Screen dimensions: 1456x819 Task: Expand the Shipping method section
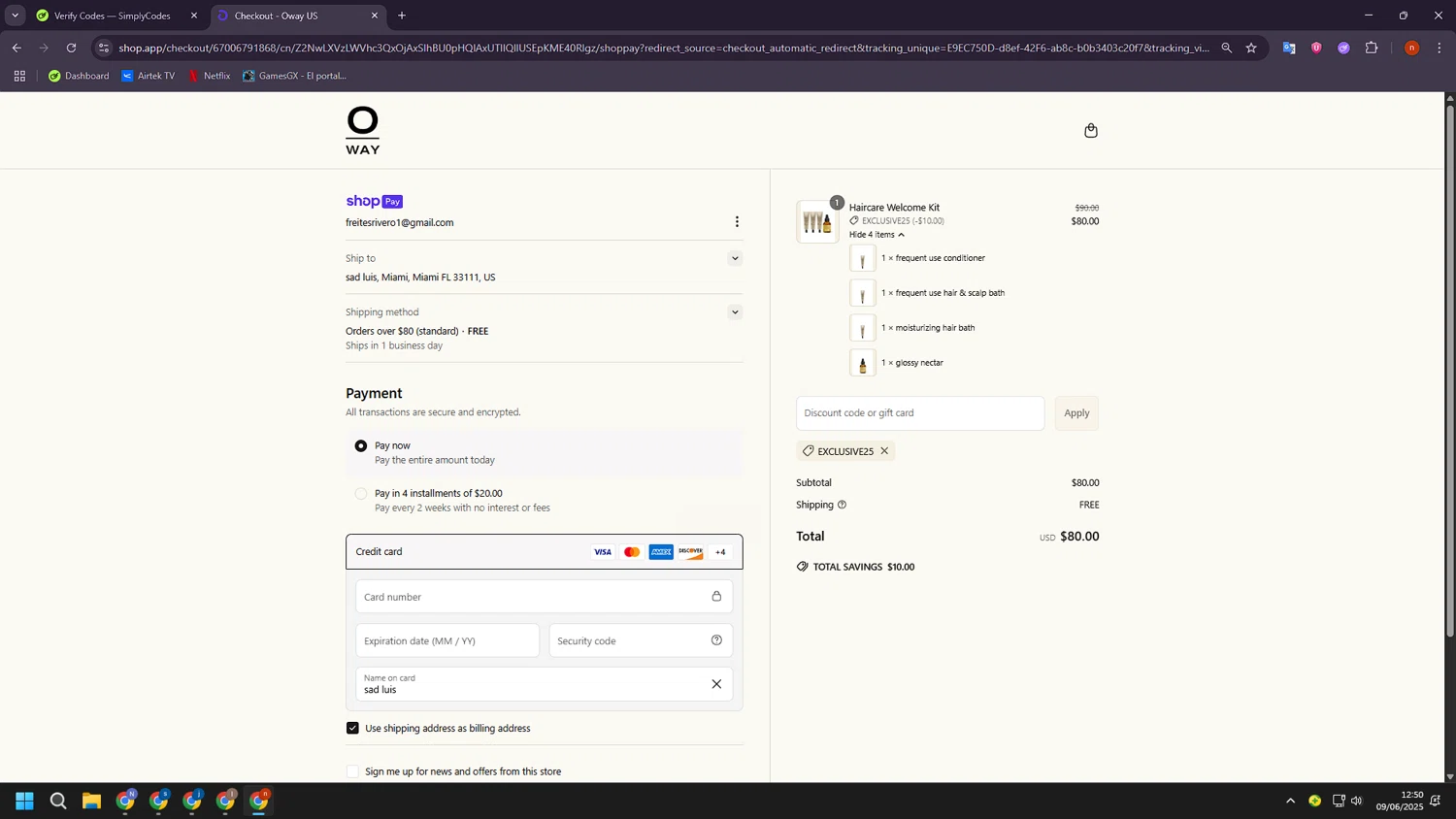coord(735,312)
